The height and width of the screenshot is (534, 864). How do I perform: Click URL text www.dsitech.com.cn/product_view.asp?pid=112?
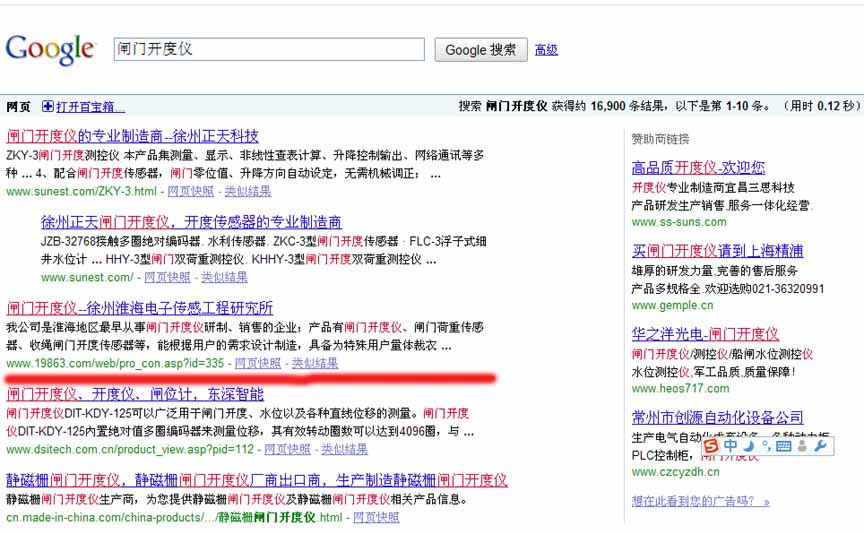click(130, 449)
